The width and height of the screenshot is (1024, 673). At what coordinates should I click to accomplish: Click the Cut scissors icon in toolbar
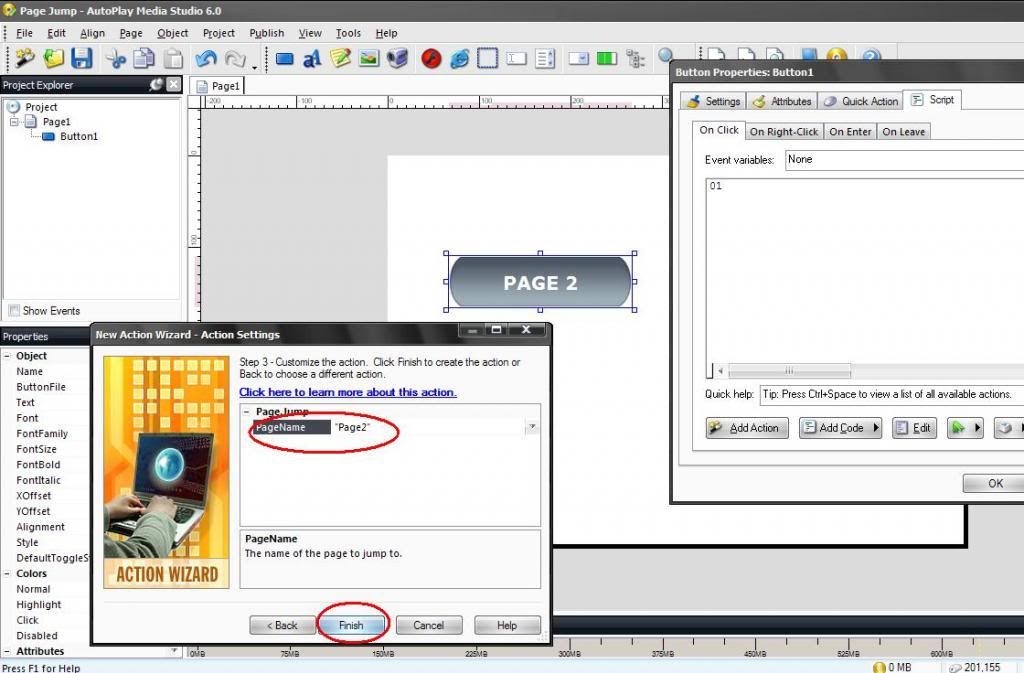click(117, 58)
